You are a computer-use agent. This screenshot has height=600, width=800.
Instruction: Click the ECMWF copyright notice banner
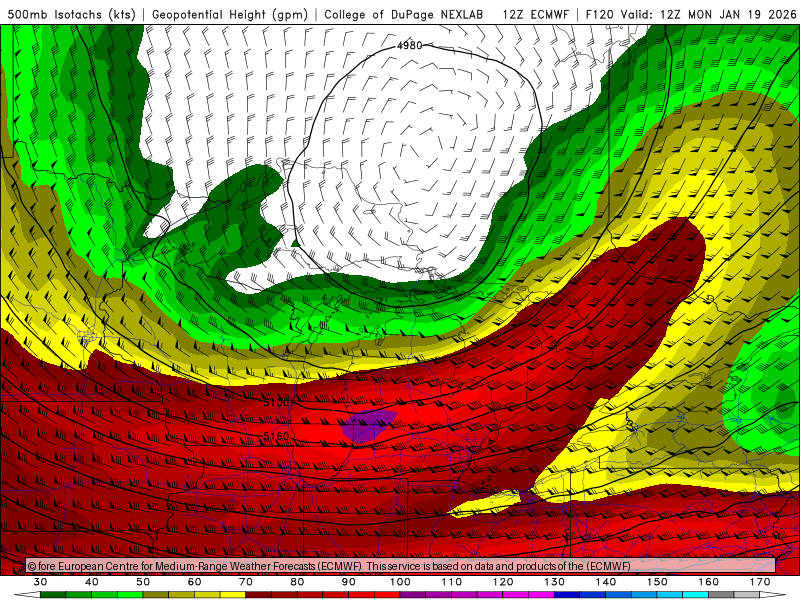[x=401, y=566]
